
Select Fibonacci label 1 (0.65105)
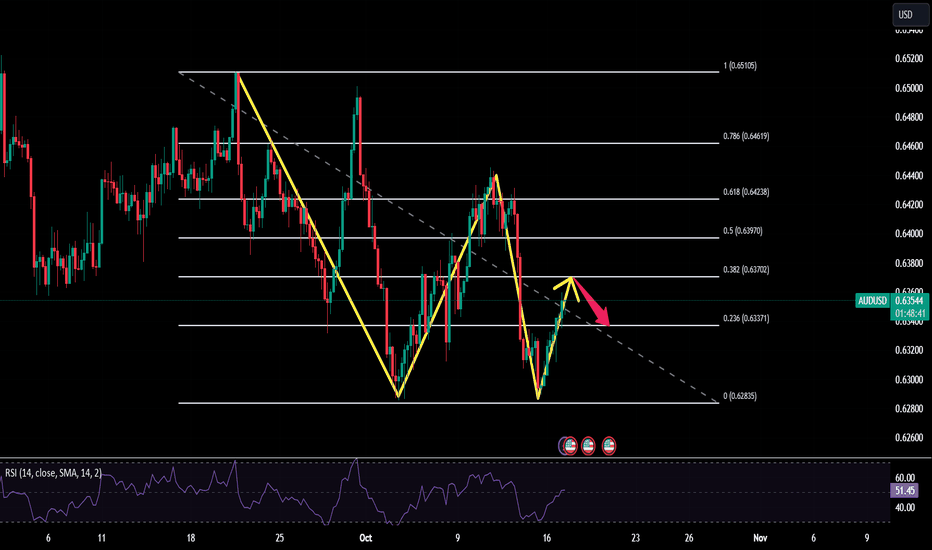(x=740, y=65)
